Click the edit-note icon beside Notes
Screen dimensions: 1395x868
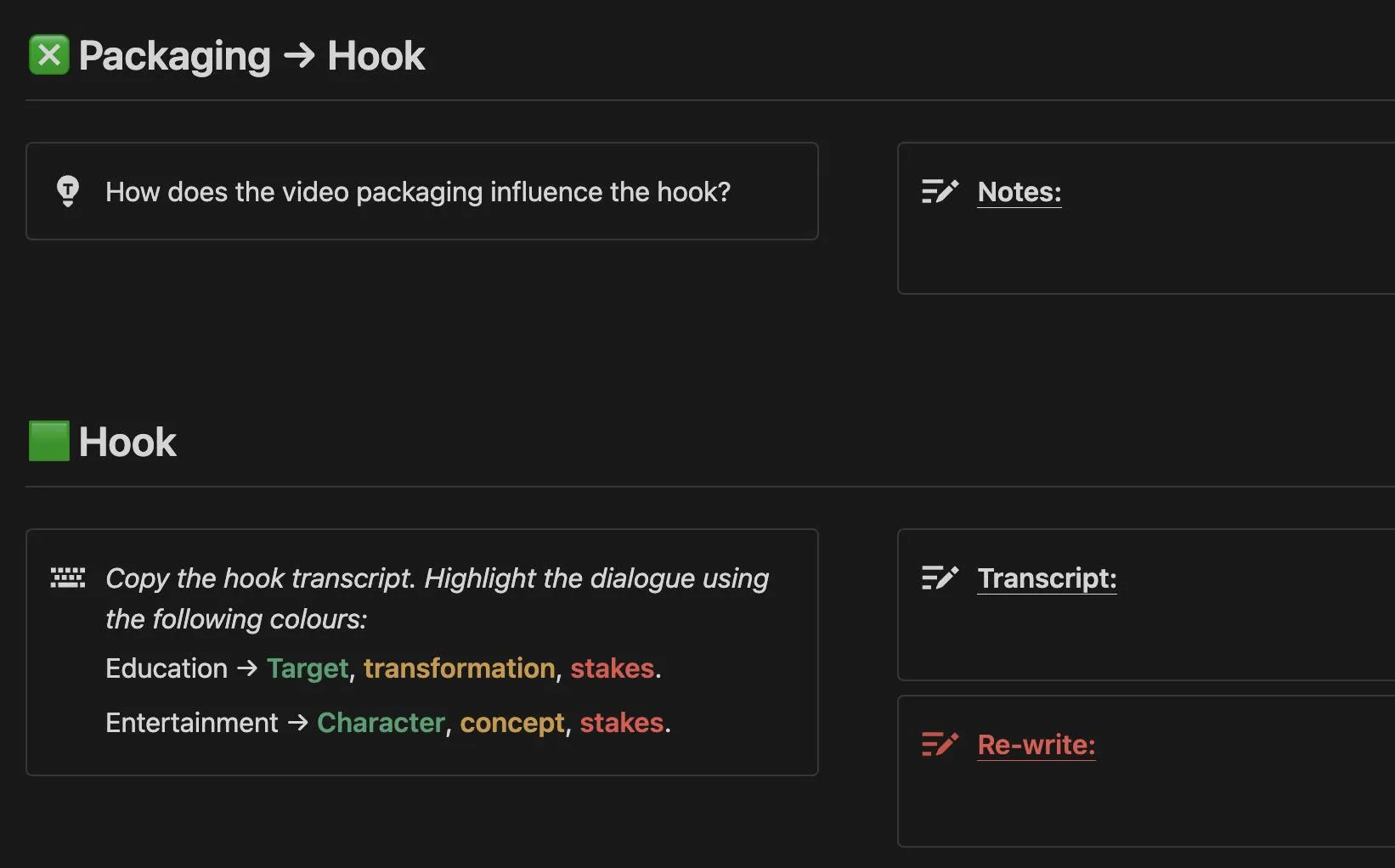coord(940,192)
